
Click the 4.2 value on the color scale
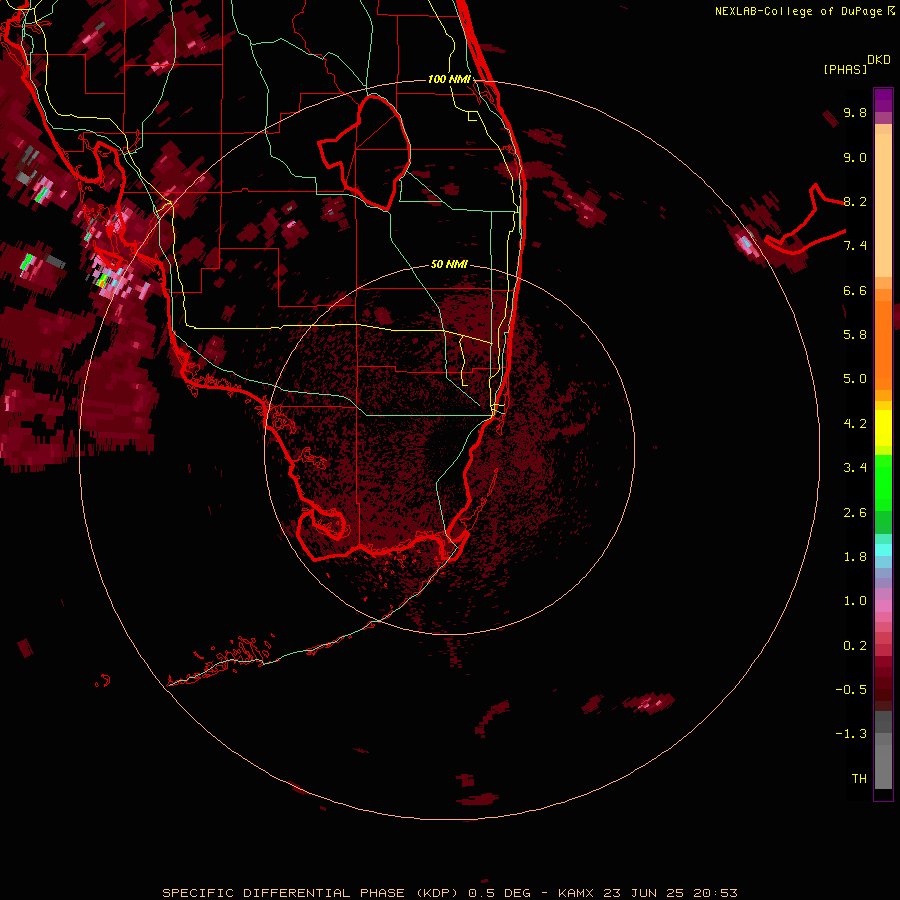click(855, 424)
